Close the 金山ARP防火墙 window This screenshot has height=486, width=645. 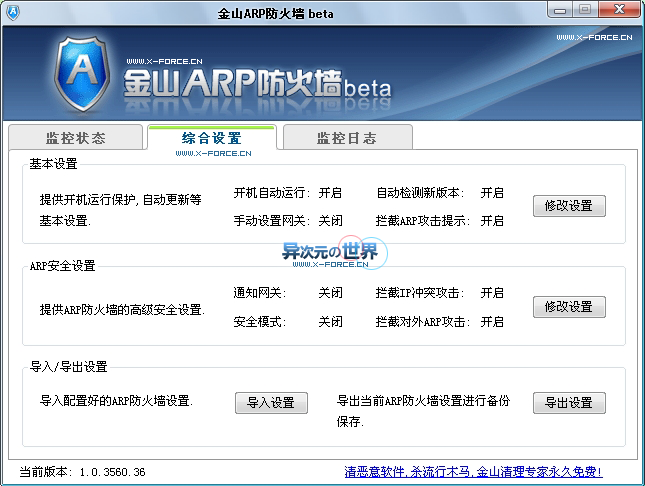619,10
